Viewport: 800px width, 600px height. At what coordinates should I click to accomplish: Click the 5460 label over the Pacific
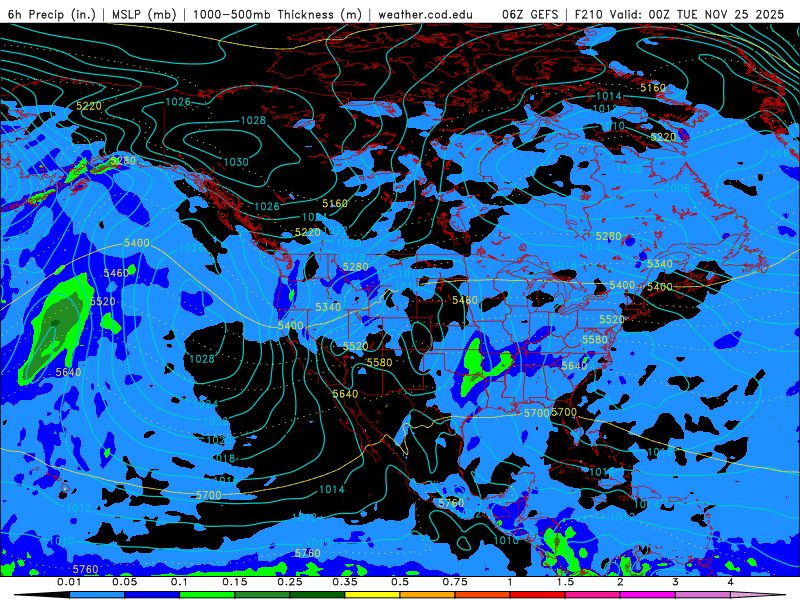[x=116, y=273]
